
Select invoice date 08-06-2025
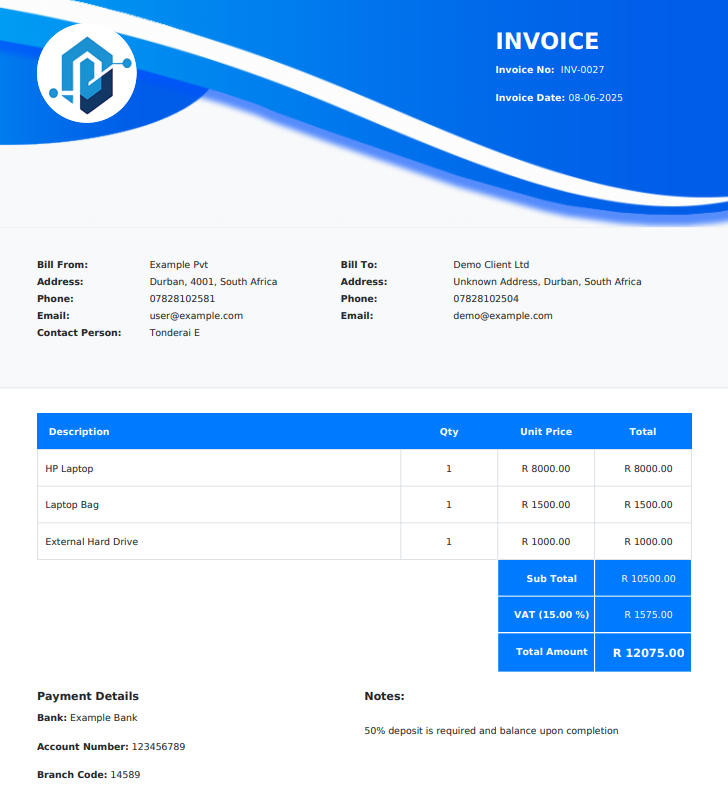[595, 98]
